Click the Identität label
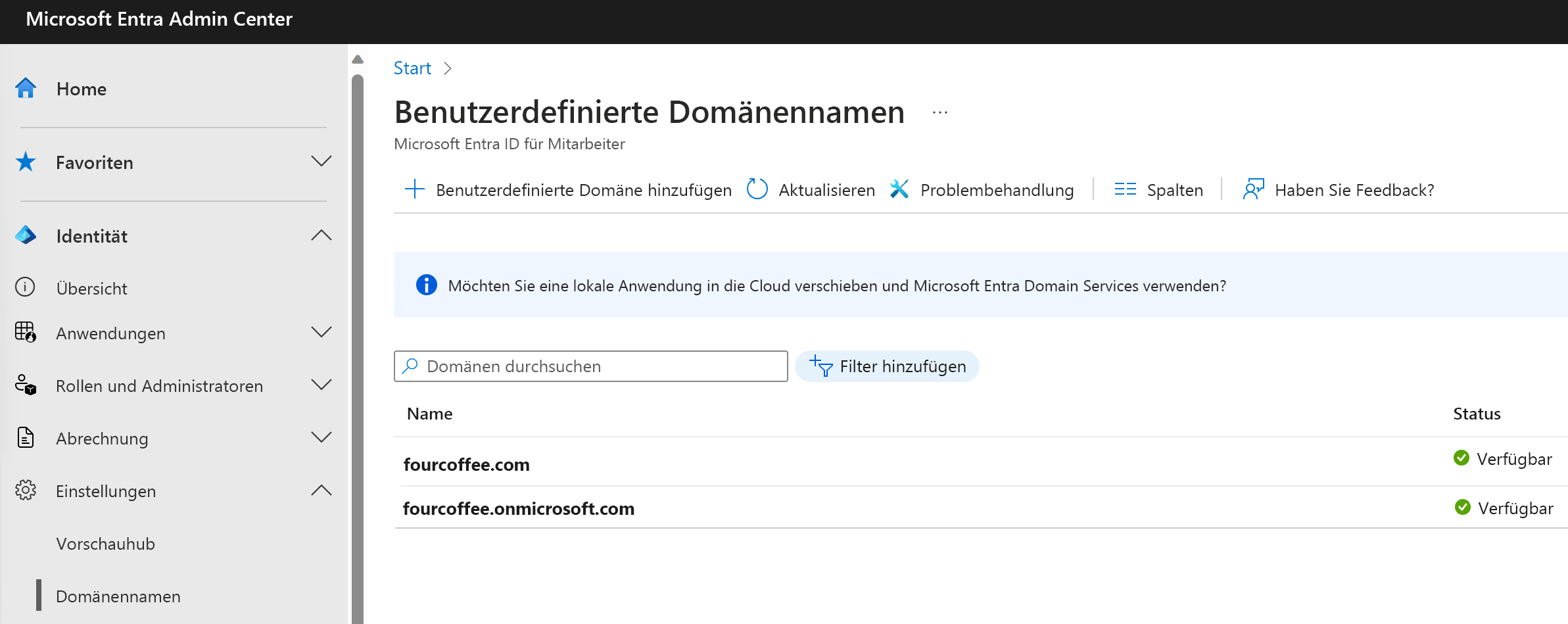Viewport: 1568px width, 624px height. 92,236
